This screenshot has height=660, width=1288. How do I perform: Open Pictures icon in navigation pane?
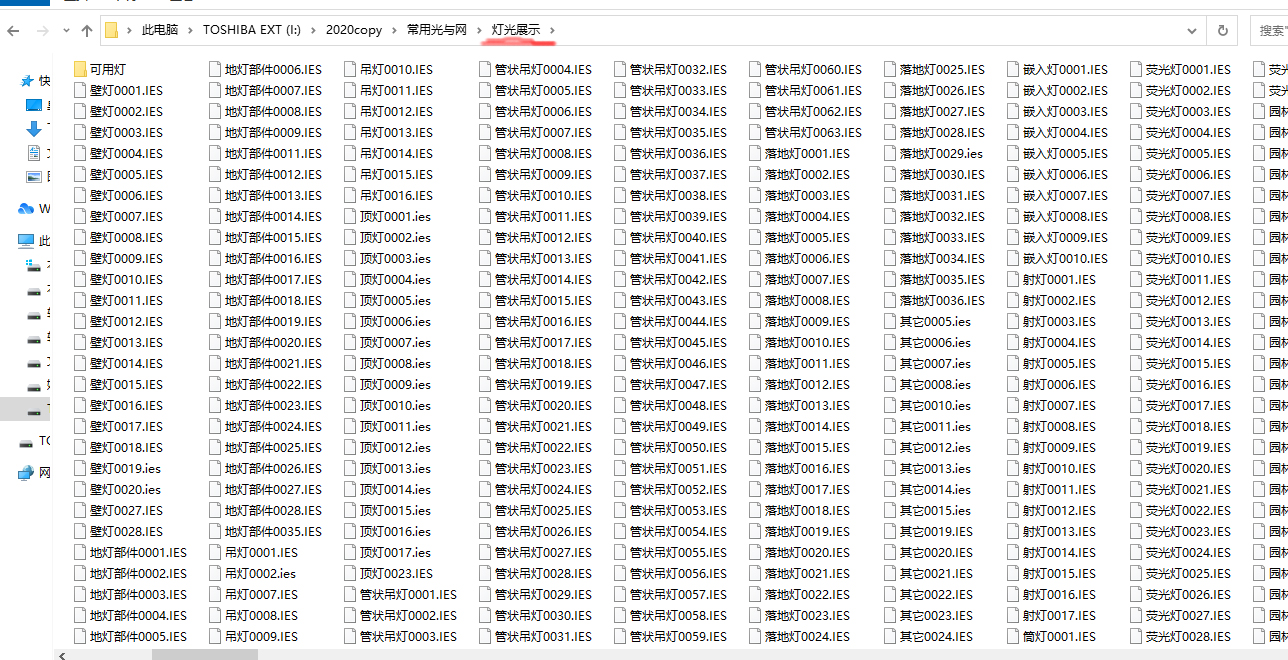click(x=34, y=177)
